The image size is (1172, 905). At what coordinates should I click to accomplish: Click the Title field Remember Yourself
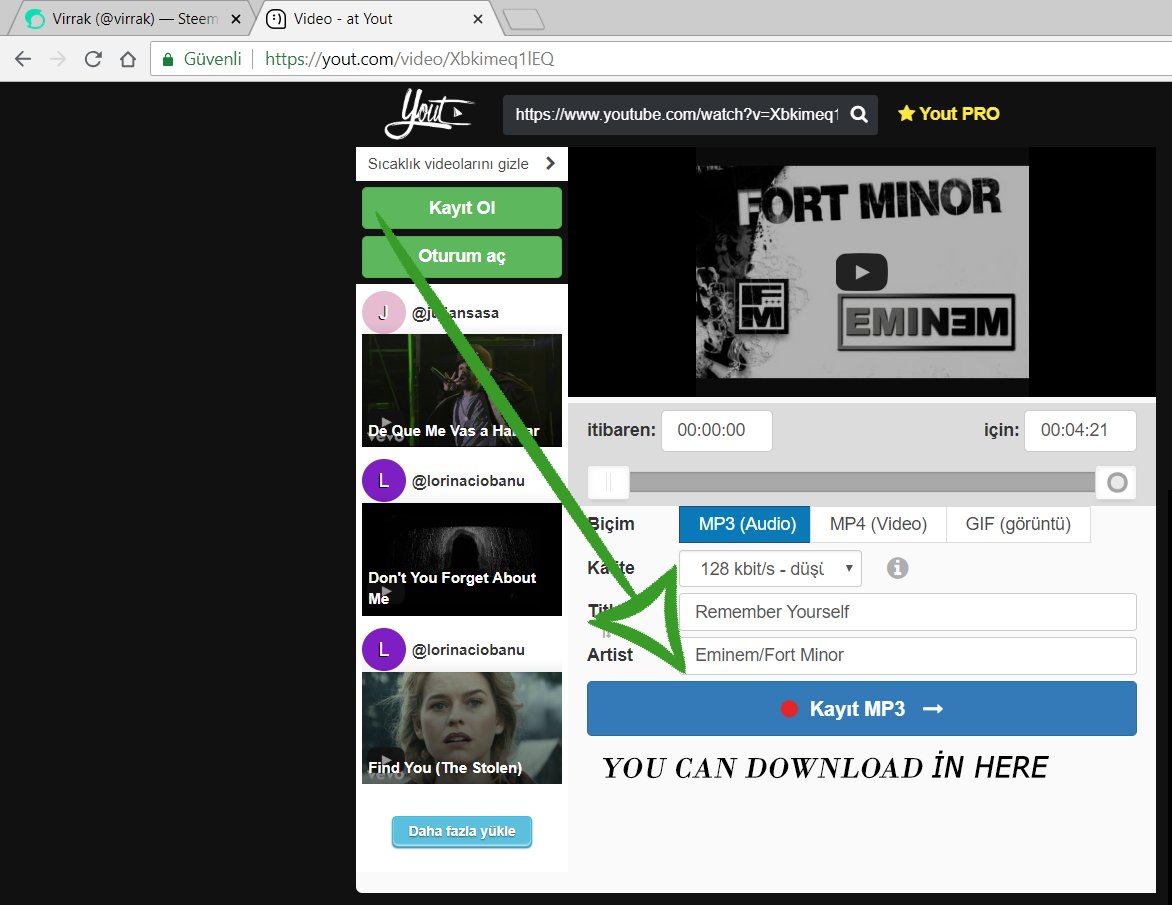click(907, 612)
